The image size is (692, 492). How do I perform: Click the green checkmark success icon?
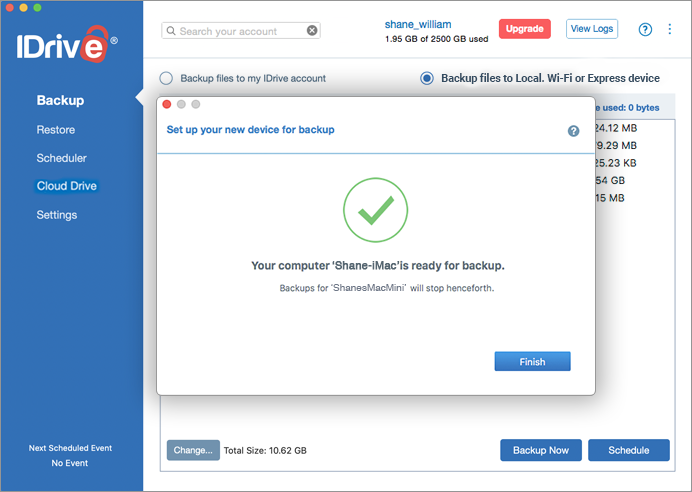pos(376,210)
